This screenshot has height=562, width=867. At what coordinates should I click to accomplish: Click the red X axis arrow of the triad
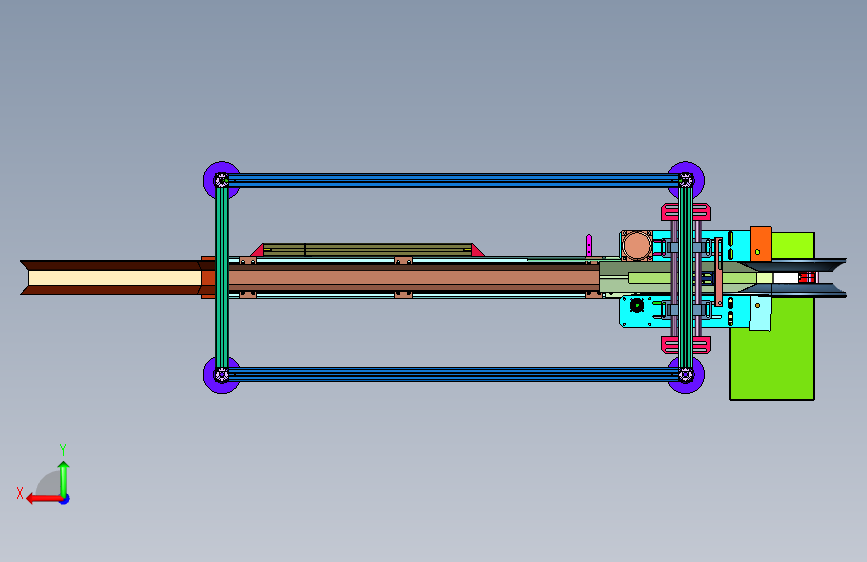pos(44,499)
